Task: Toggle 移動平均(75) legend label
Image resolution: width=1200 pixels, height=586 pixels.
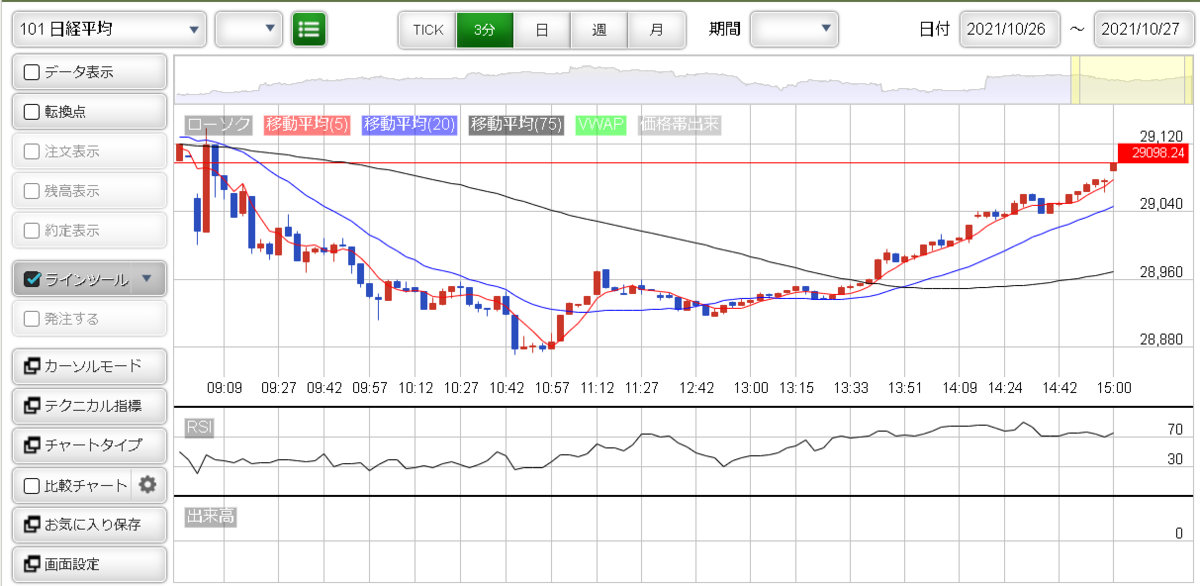Action: click(x=517, y=125)
